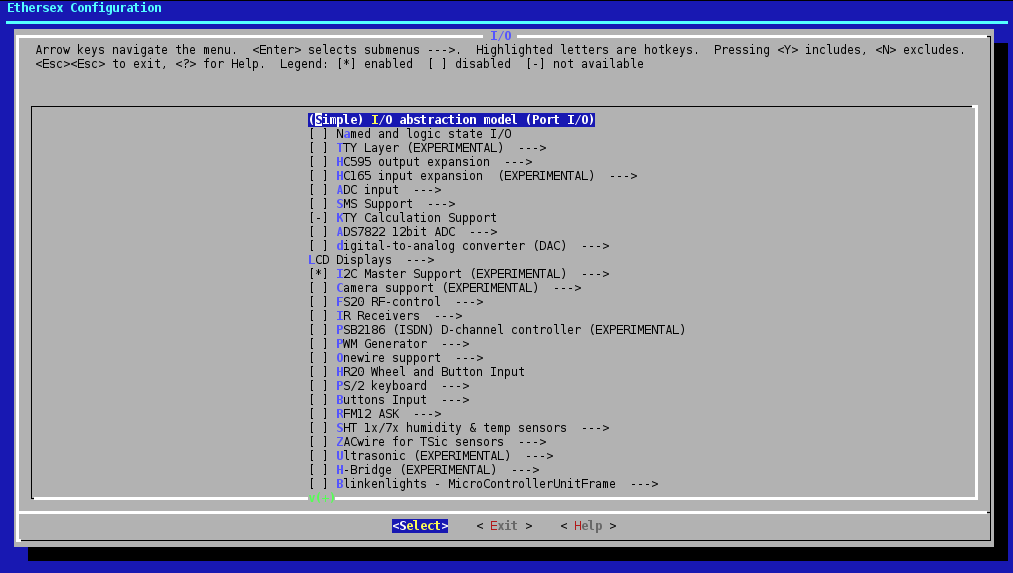Enable HR20 Wheel and Button Input
Image resolution: width=1013 pixels, height=573 pixels.
pos(318,372)
